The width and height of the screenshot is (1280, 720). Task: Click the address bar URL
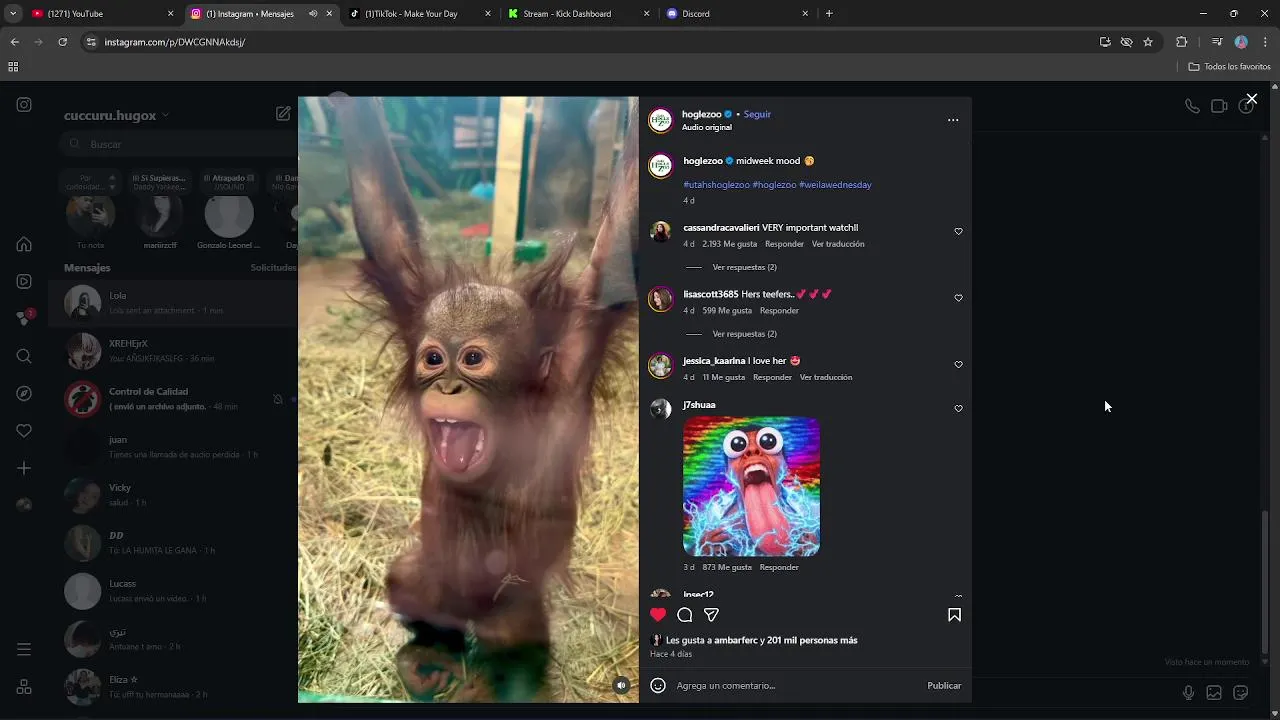(175, 42)
